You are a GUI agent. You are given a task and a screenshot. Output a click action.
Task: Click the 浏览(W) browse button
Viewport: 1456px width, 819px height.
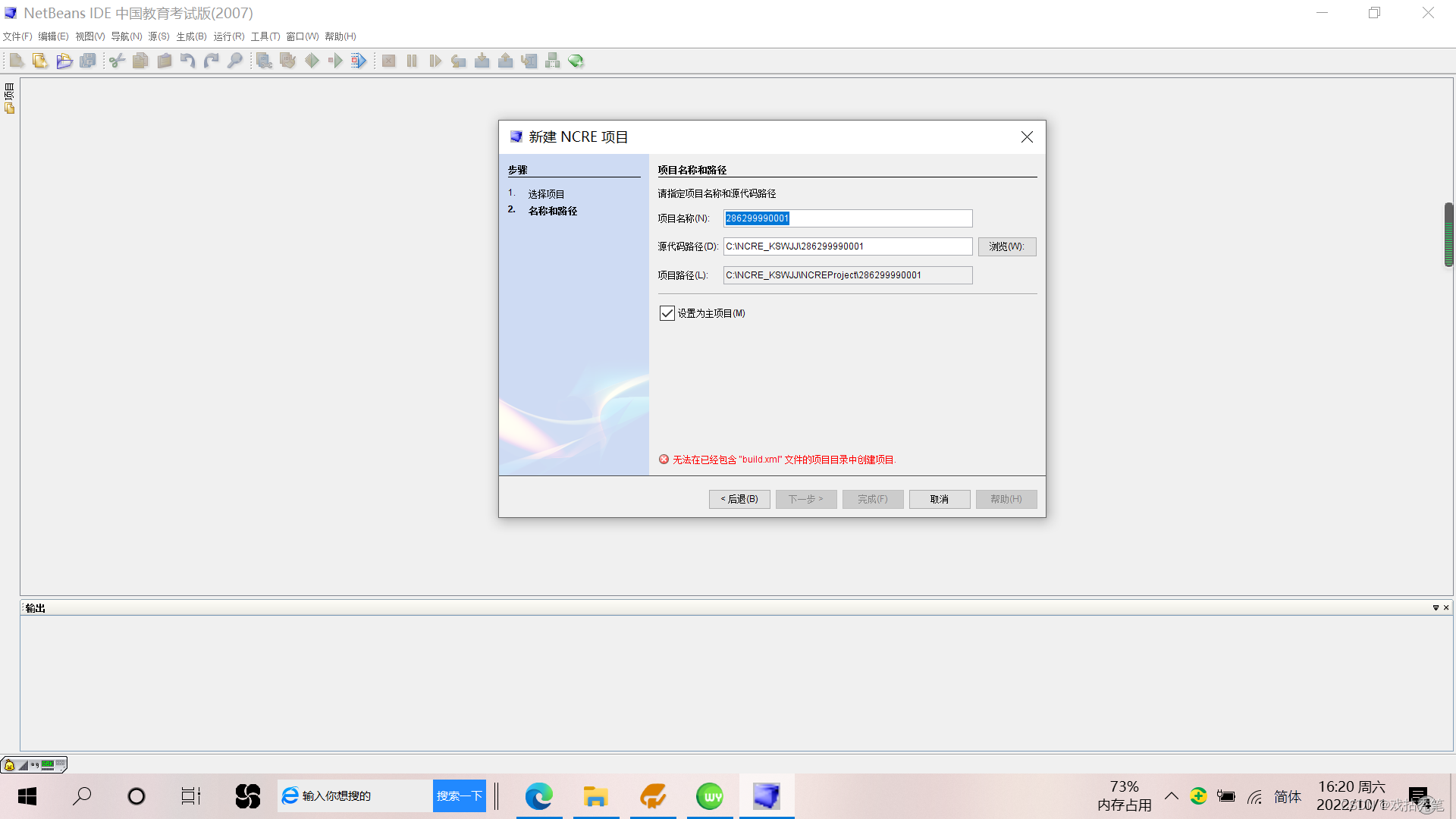[x=1006, y=246]
